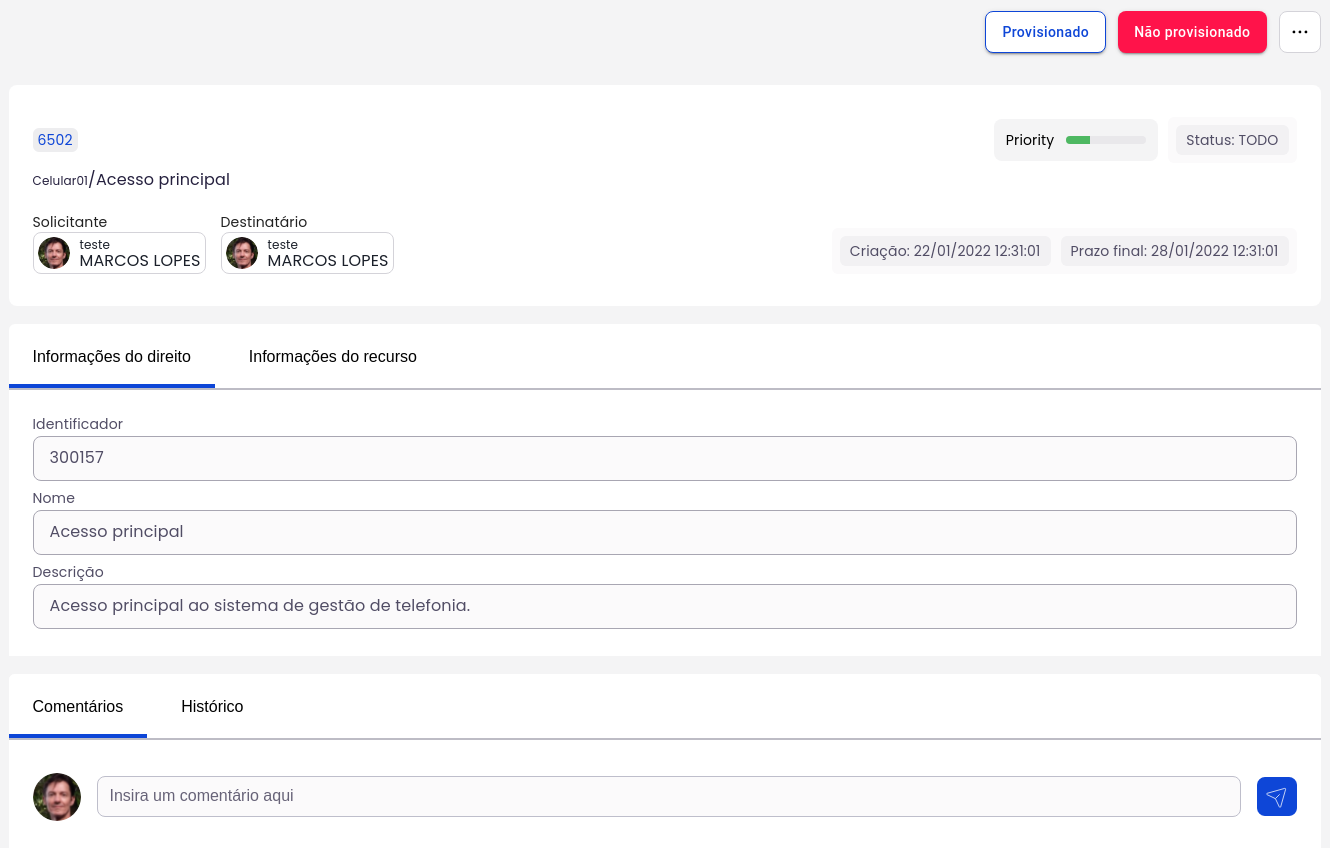Click the Solicitante avatar photo
This screenshot has width=1330, height=848.
54,253
